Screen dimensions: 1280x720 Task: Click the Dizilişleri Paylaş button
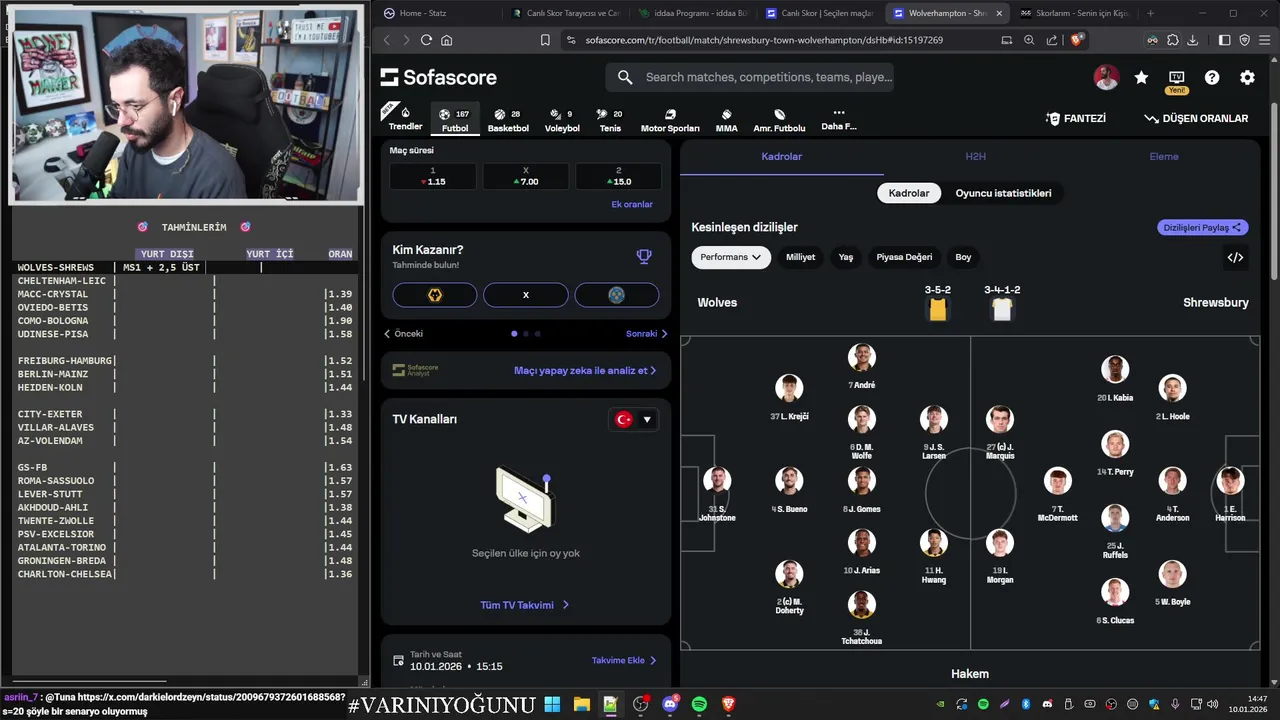point(1203,227)
